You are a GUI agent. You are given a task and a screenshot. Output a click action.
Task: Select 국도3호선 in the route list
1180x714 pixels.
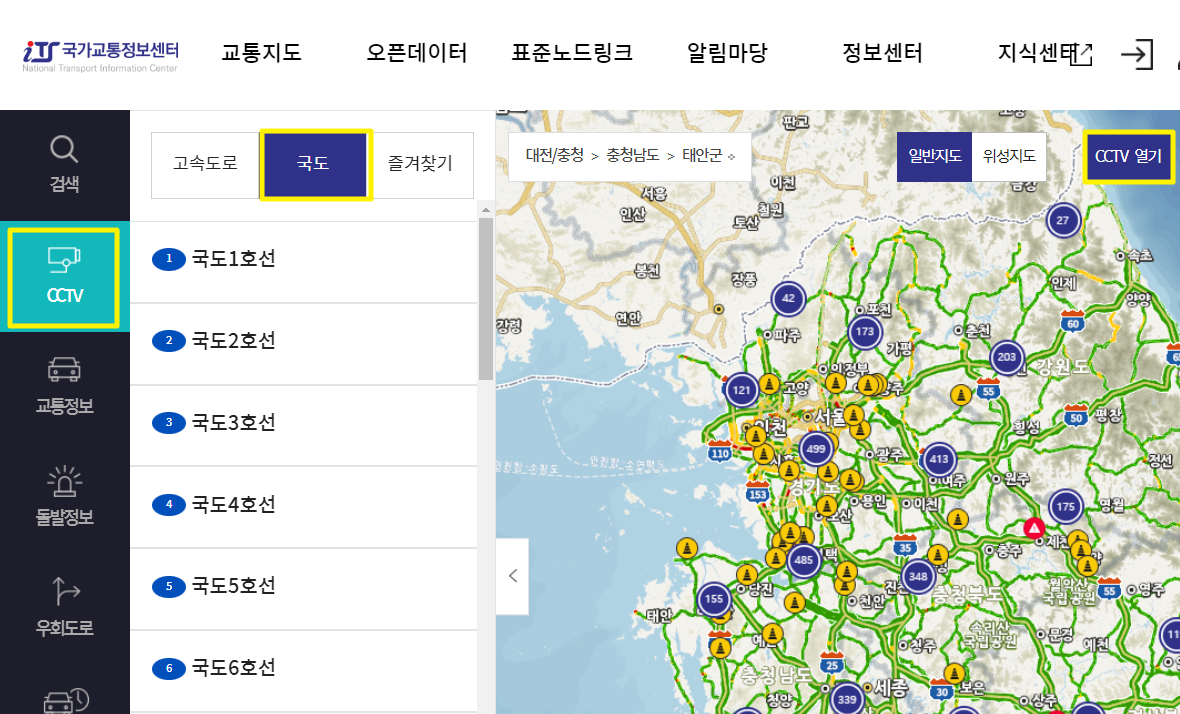(304, 426)
